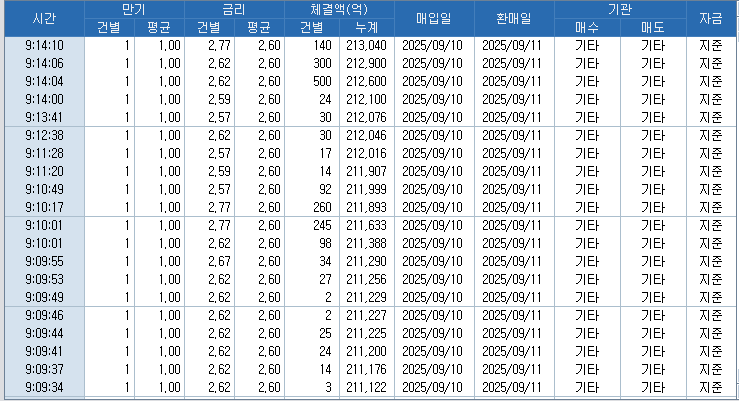Click the 500 volume cell
The width and height of the screenshot is (739, 401).
click(x=312, y=82)
